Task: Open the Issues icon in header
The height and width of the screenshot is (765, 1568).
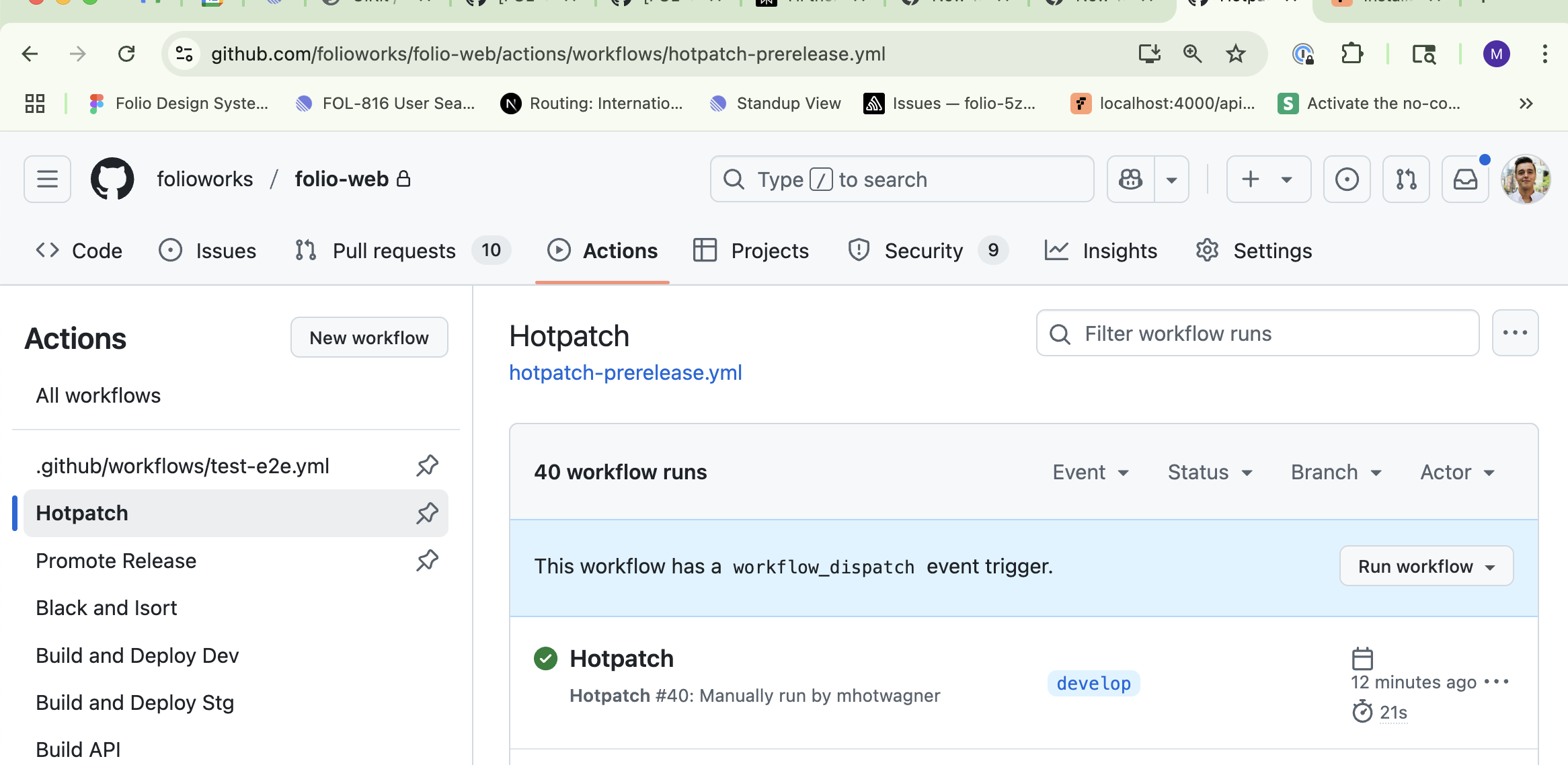Action: [1347, 179]
